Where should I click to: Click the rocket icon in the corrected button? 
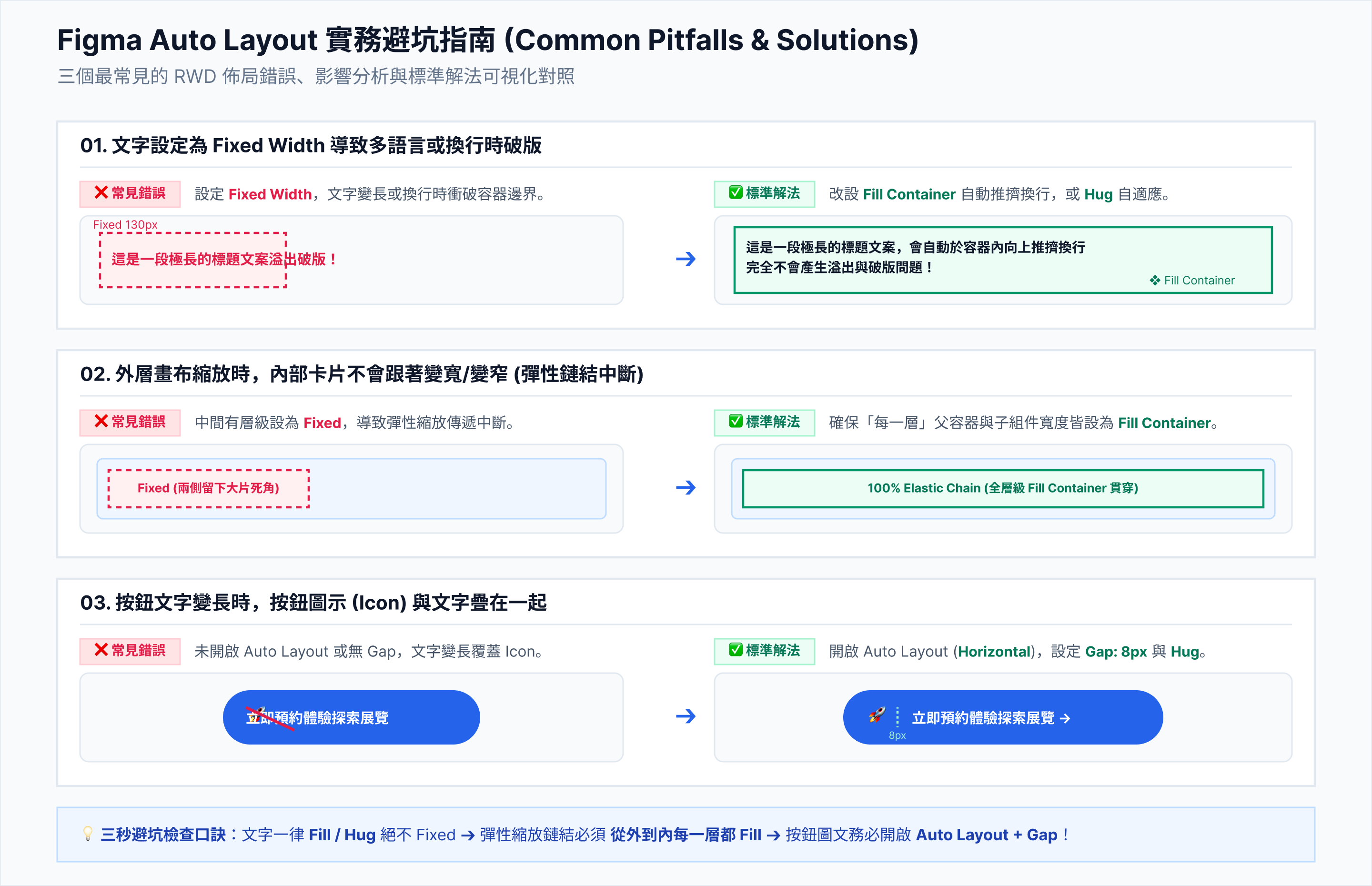point(877,715)
